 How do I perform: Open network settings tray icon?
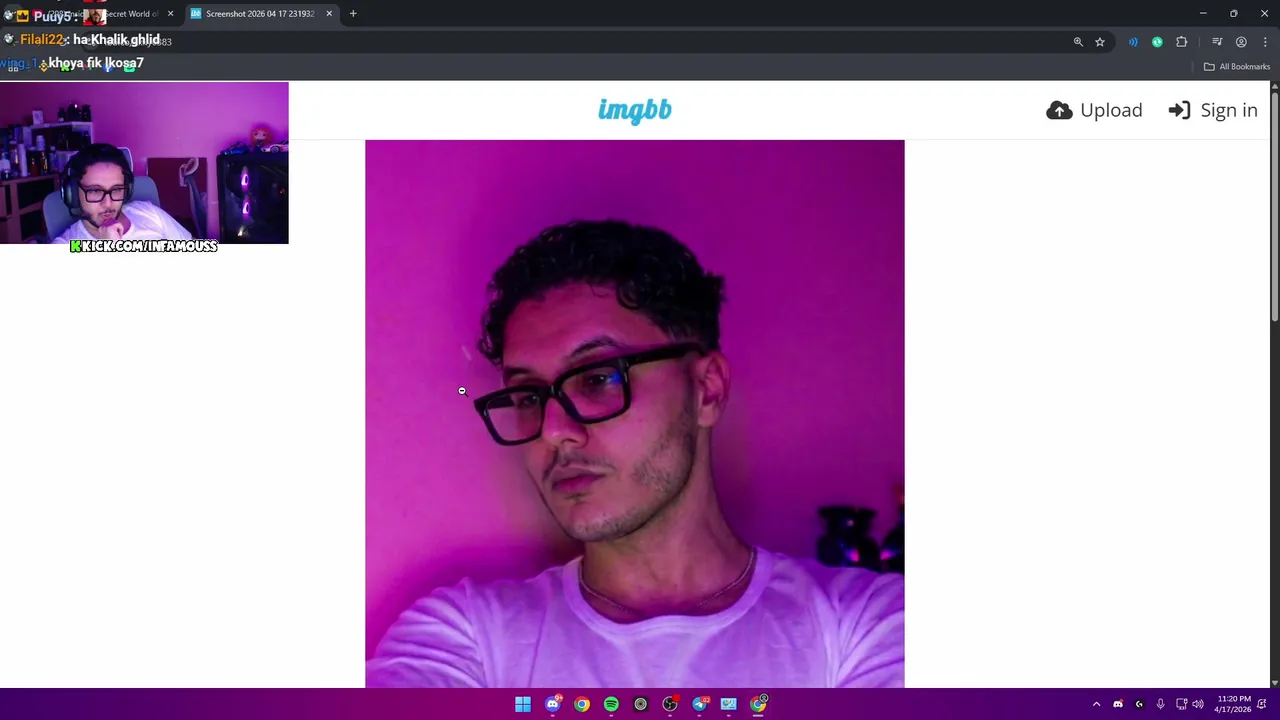pyautogui.click(x=1181, y=704)
